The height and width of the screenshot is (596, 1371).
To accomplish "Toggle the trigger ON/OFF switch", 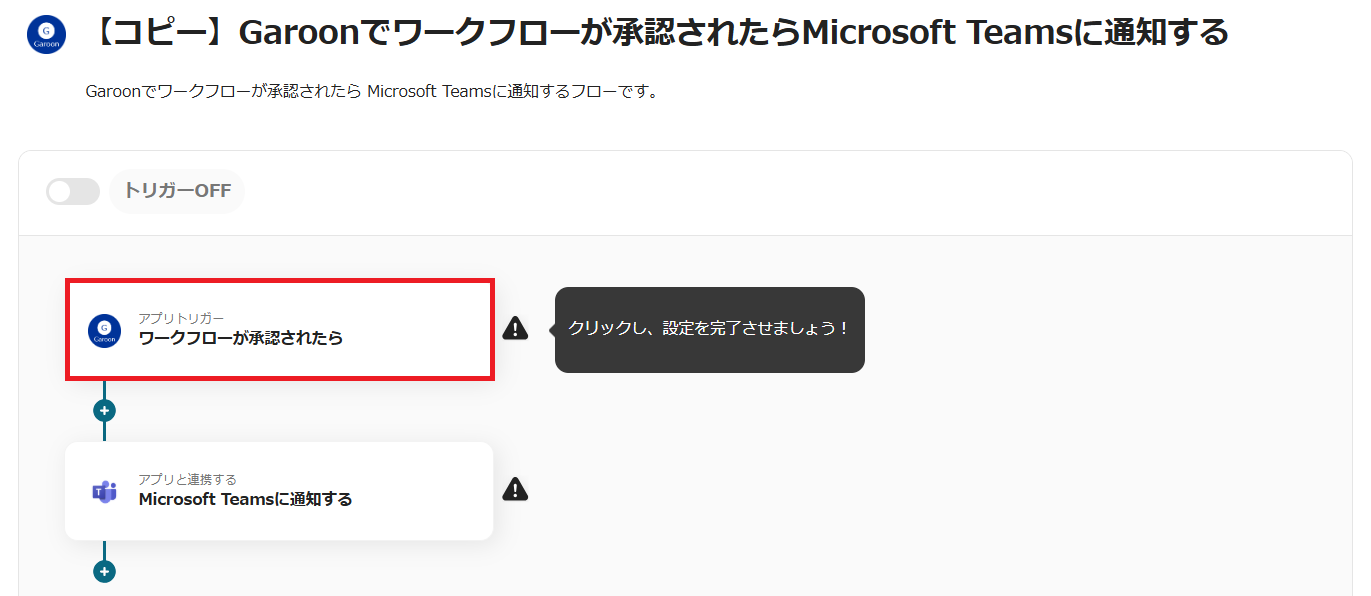I will coord(73,191).
